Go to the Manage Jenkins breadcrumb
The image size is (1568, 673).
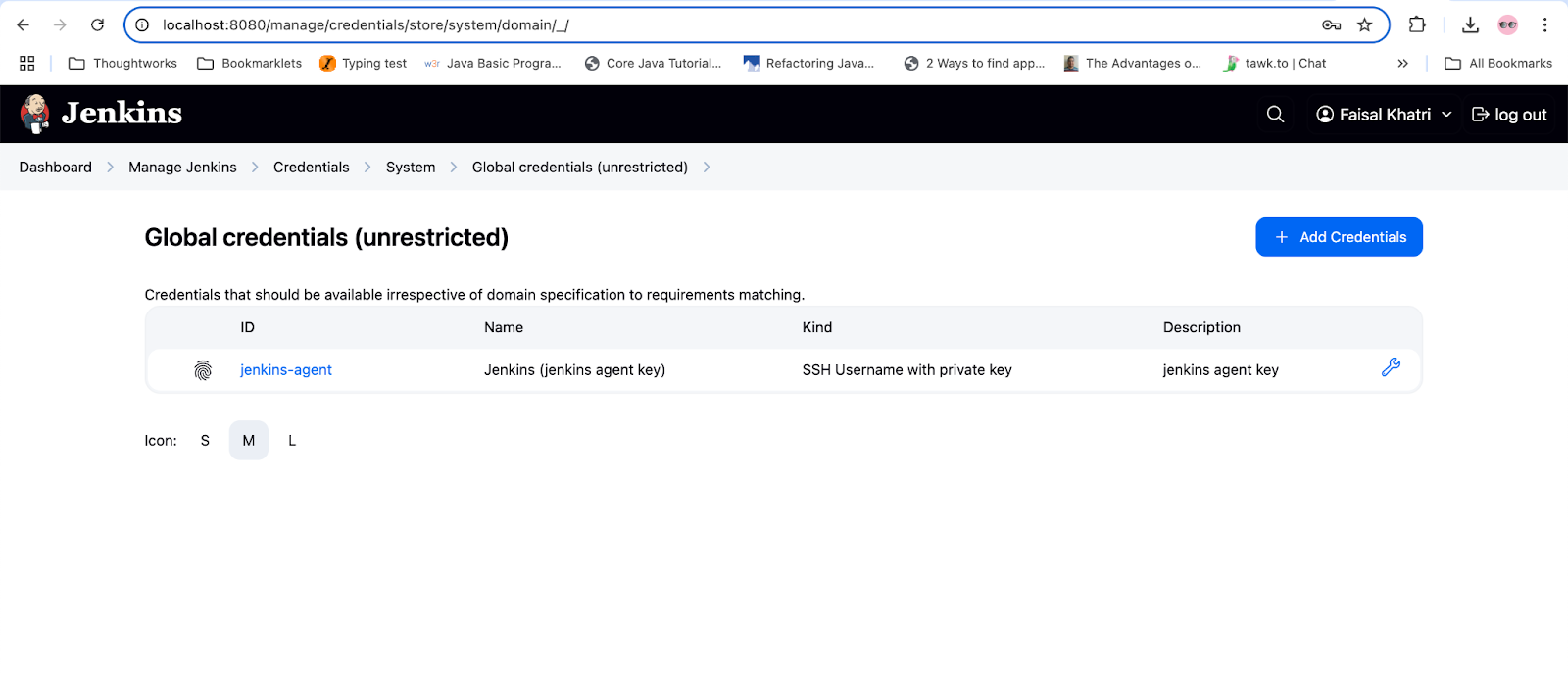point(182,168)
